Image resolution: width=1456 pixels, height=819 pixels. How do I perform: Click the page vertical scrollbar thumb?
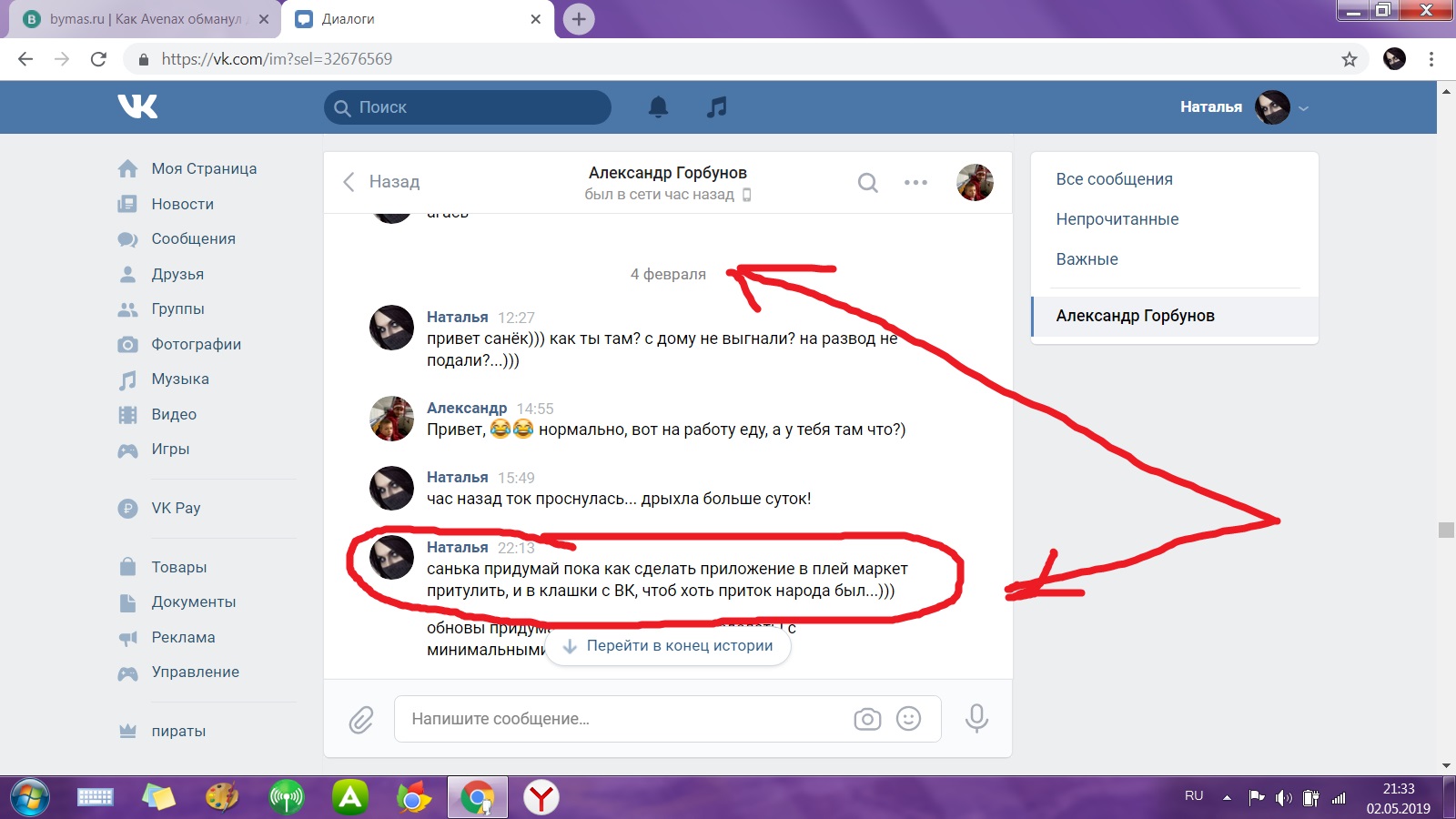(x=1446, y=531)
